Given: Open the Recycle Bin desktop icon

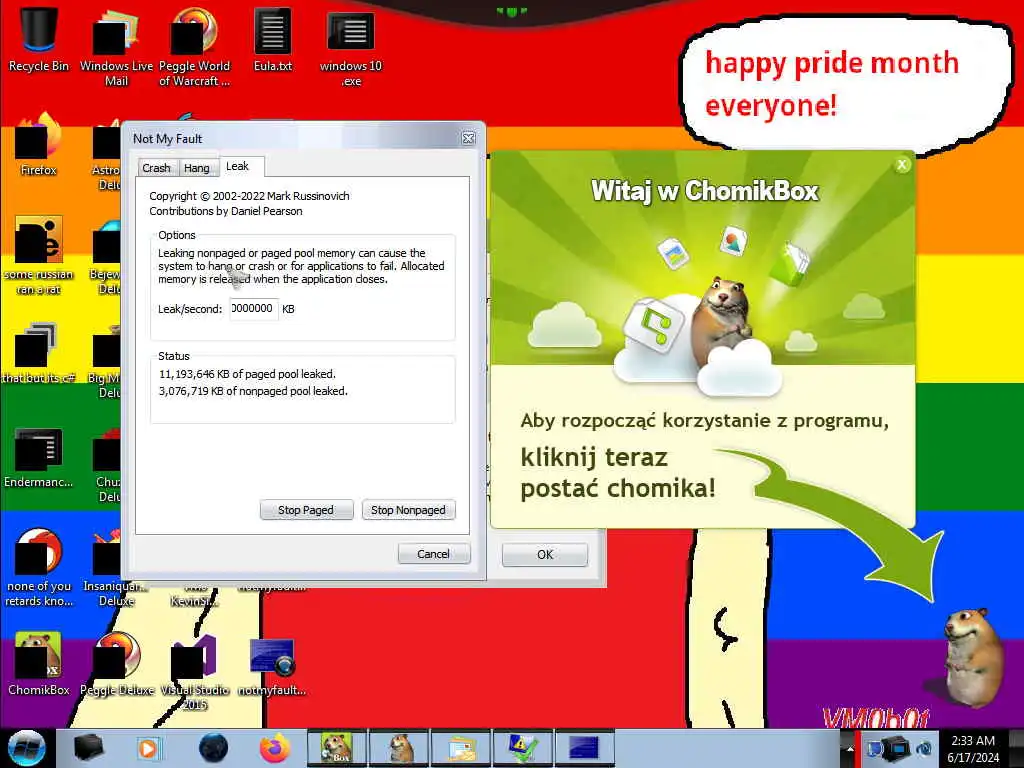Looking at the screenshot, I should click(39, 38).
